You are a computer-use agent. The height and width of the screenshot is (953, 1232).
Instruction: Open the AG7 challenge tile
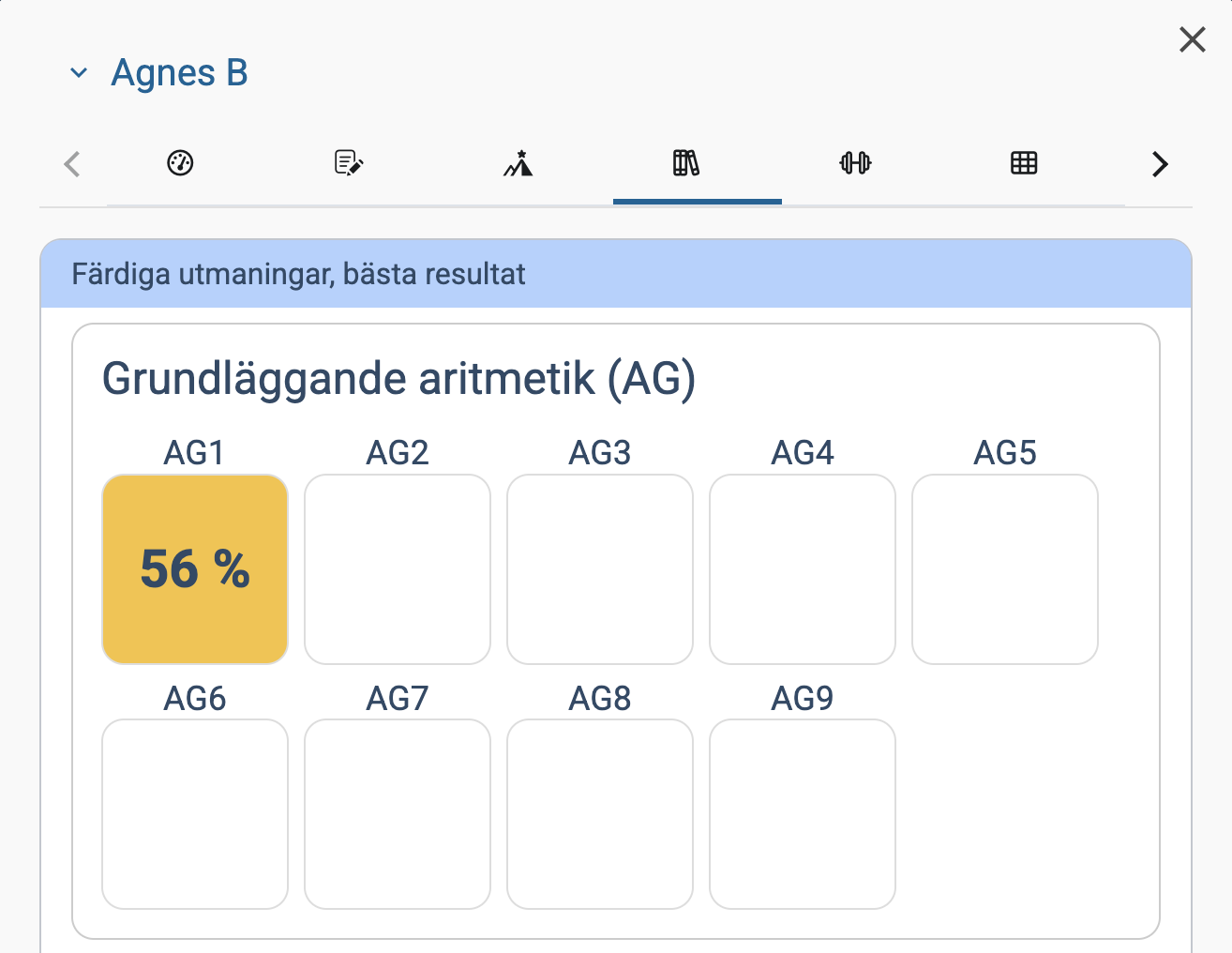point(398,814)
